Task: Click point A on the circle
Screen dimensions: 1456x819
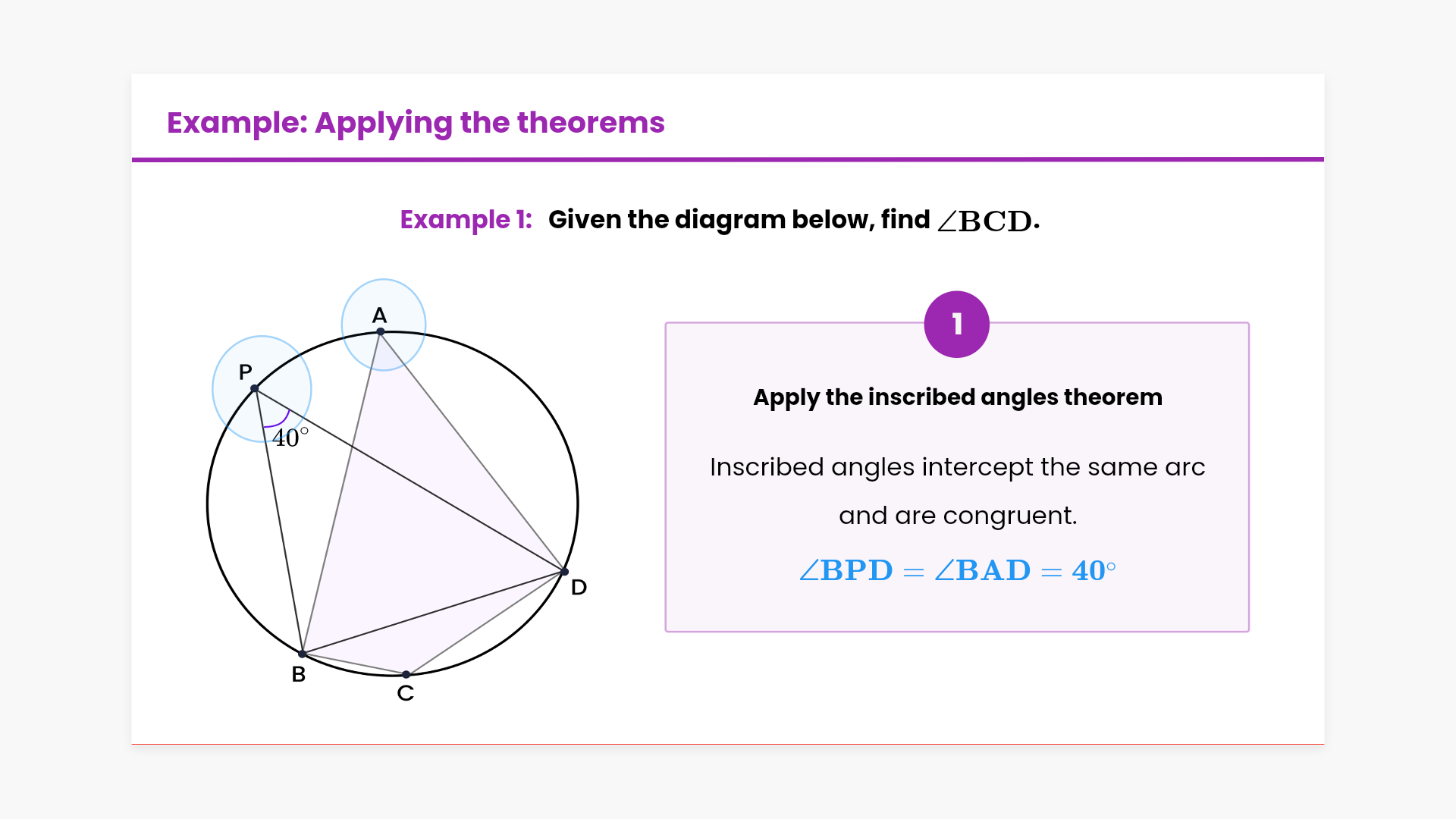Action: [x=381, y=331]
